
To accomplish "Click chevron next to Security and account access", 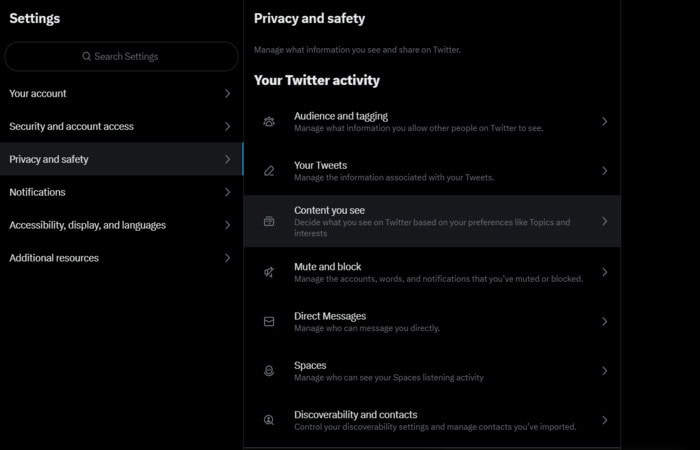I will [228, 126].
